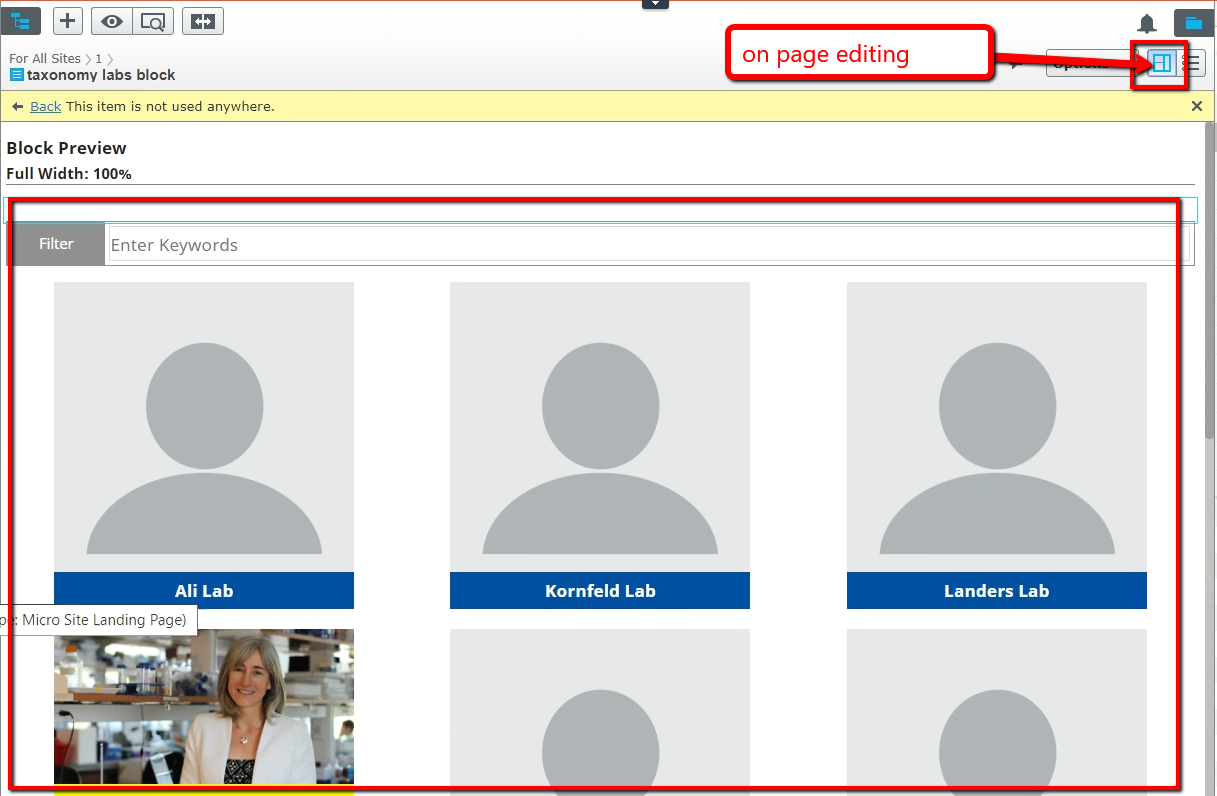Click the 'For All Sites' breadcrumb
Screen dimensions: 1217x796
pos(45,59)
